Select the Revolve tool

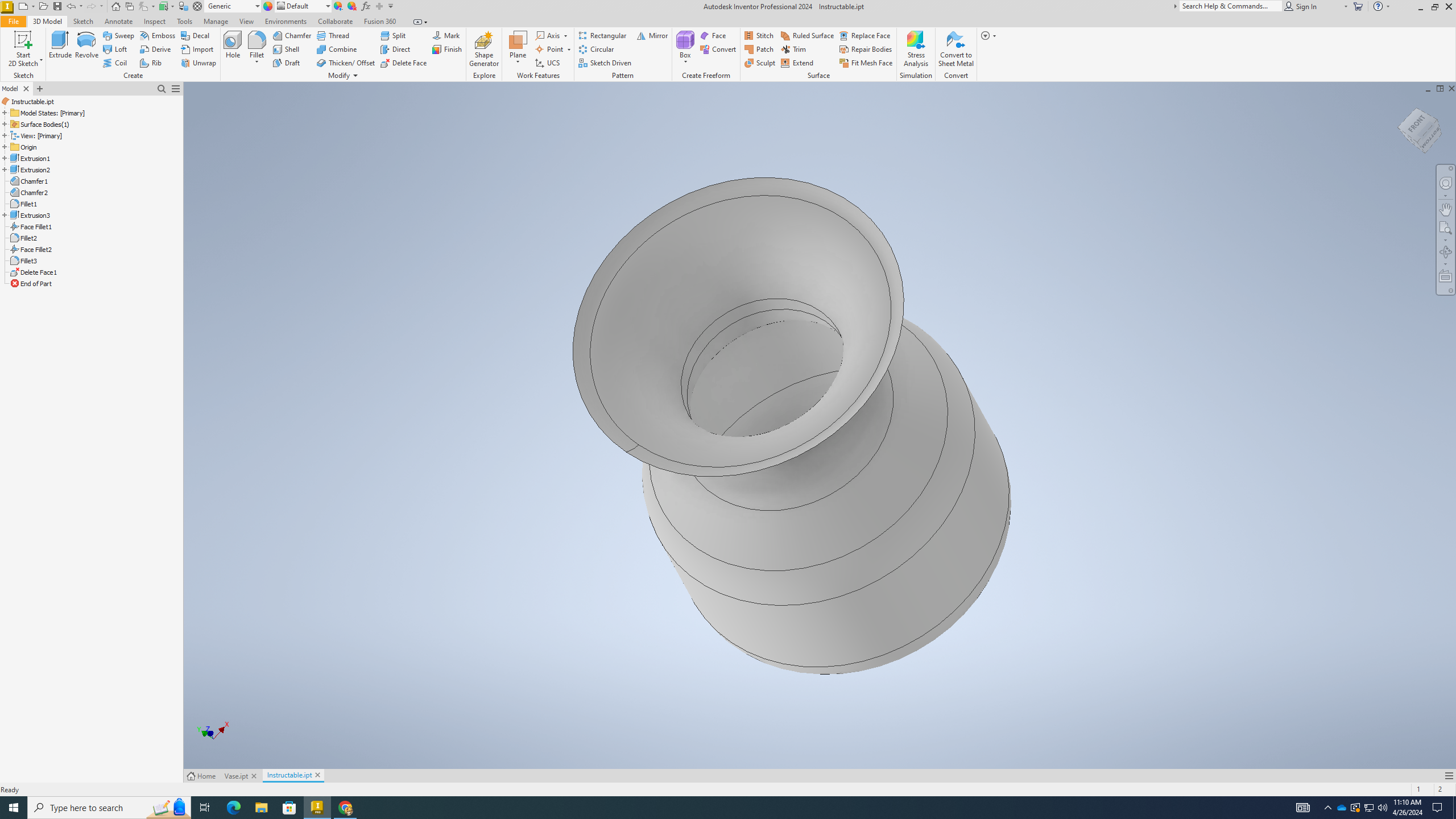(x=86, y=45)
